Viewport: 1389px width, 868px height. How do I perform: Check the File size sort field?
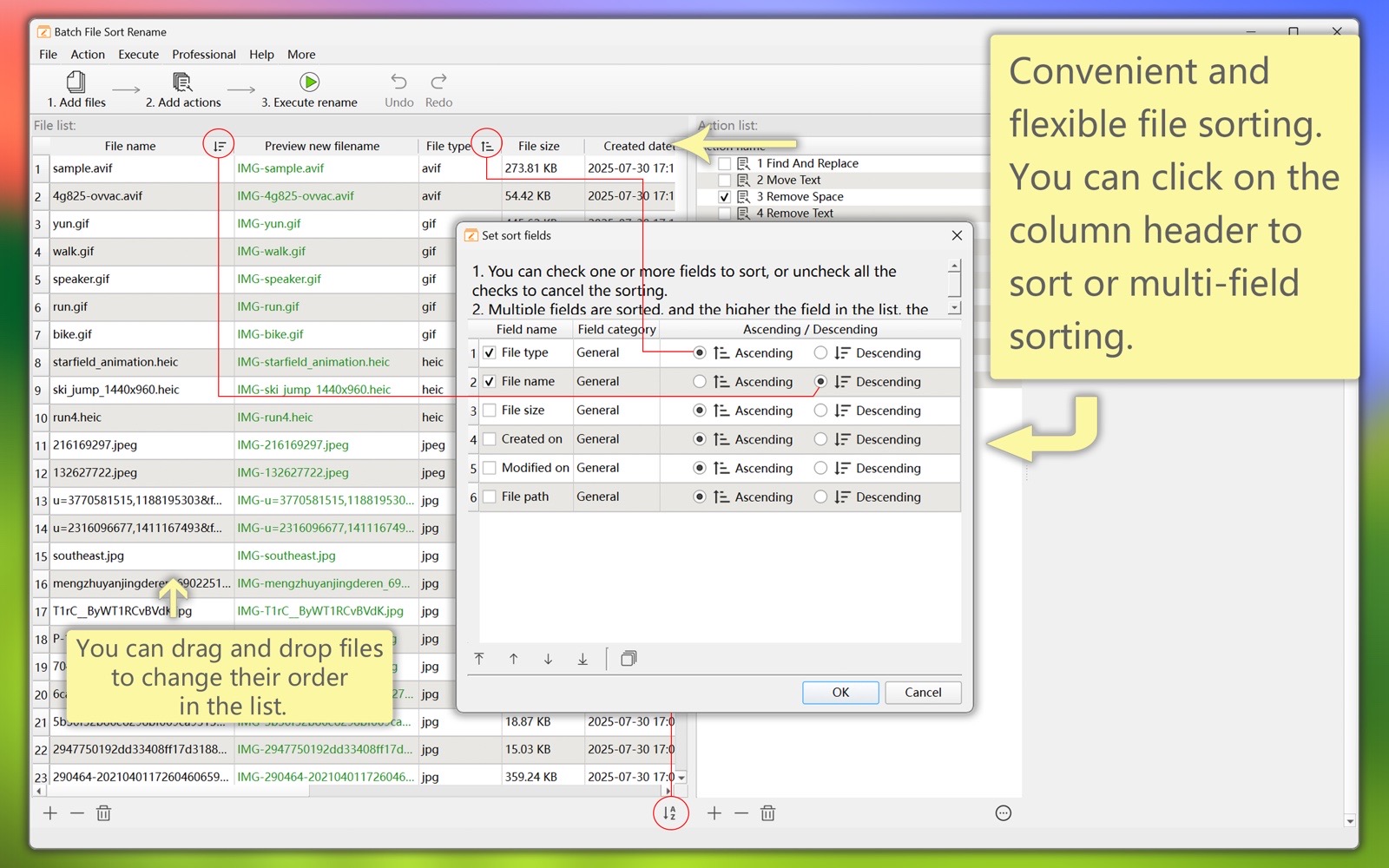point(490,411)
